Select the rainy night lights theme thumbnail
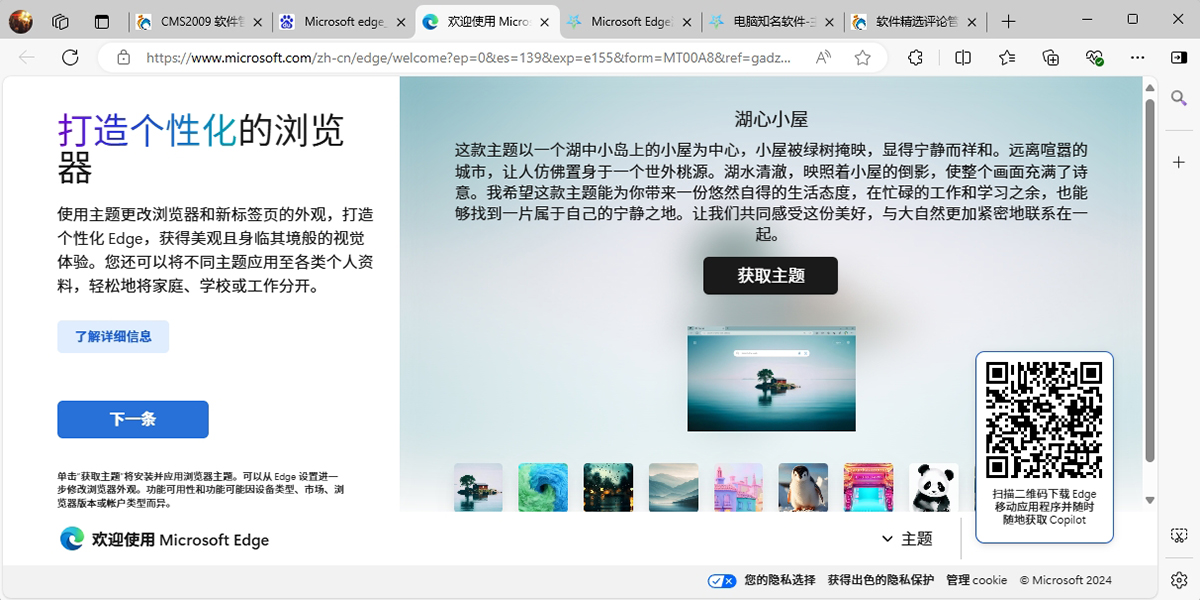Screen dimensions: 1200x600 pyautogui.click(x=608, y=487)
